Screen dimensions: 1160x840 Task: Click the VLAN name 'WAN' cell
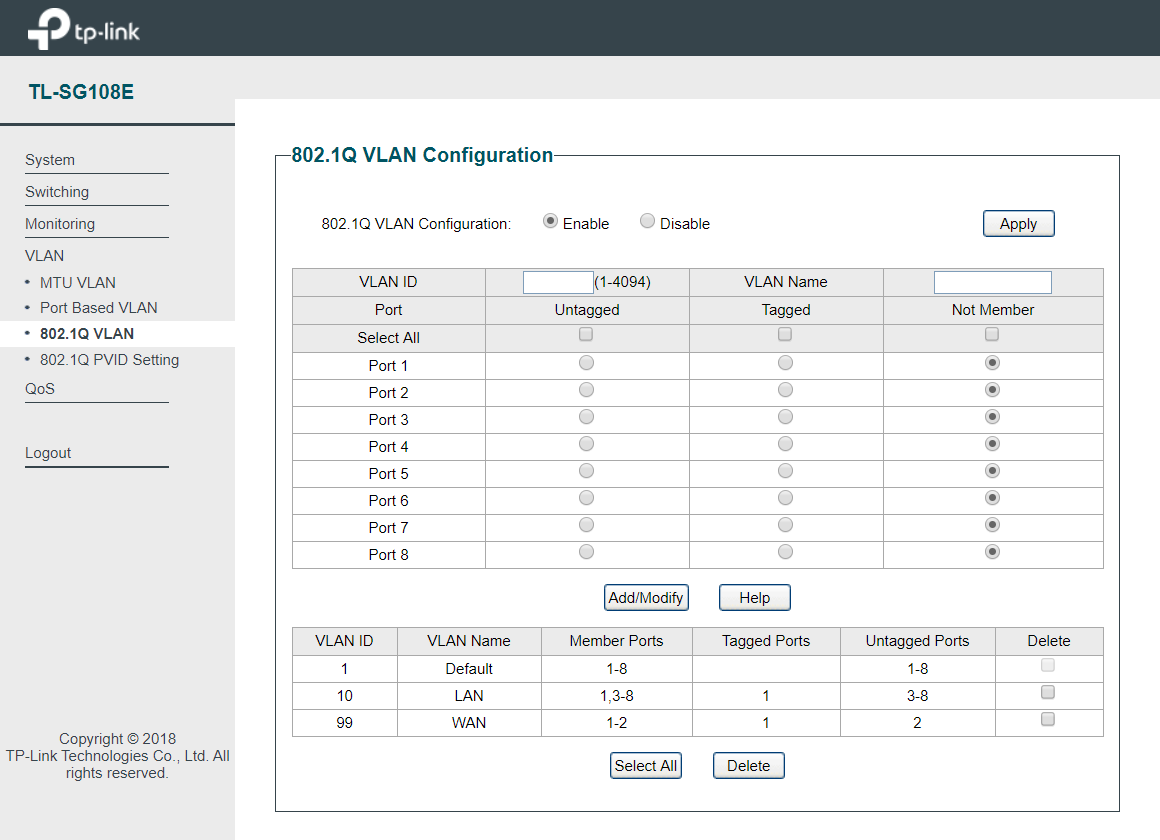coord(469,723)
